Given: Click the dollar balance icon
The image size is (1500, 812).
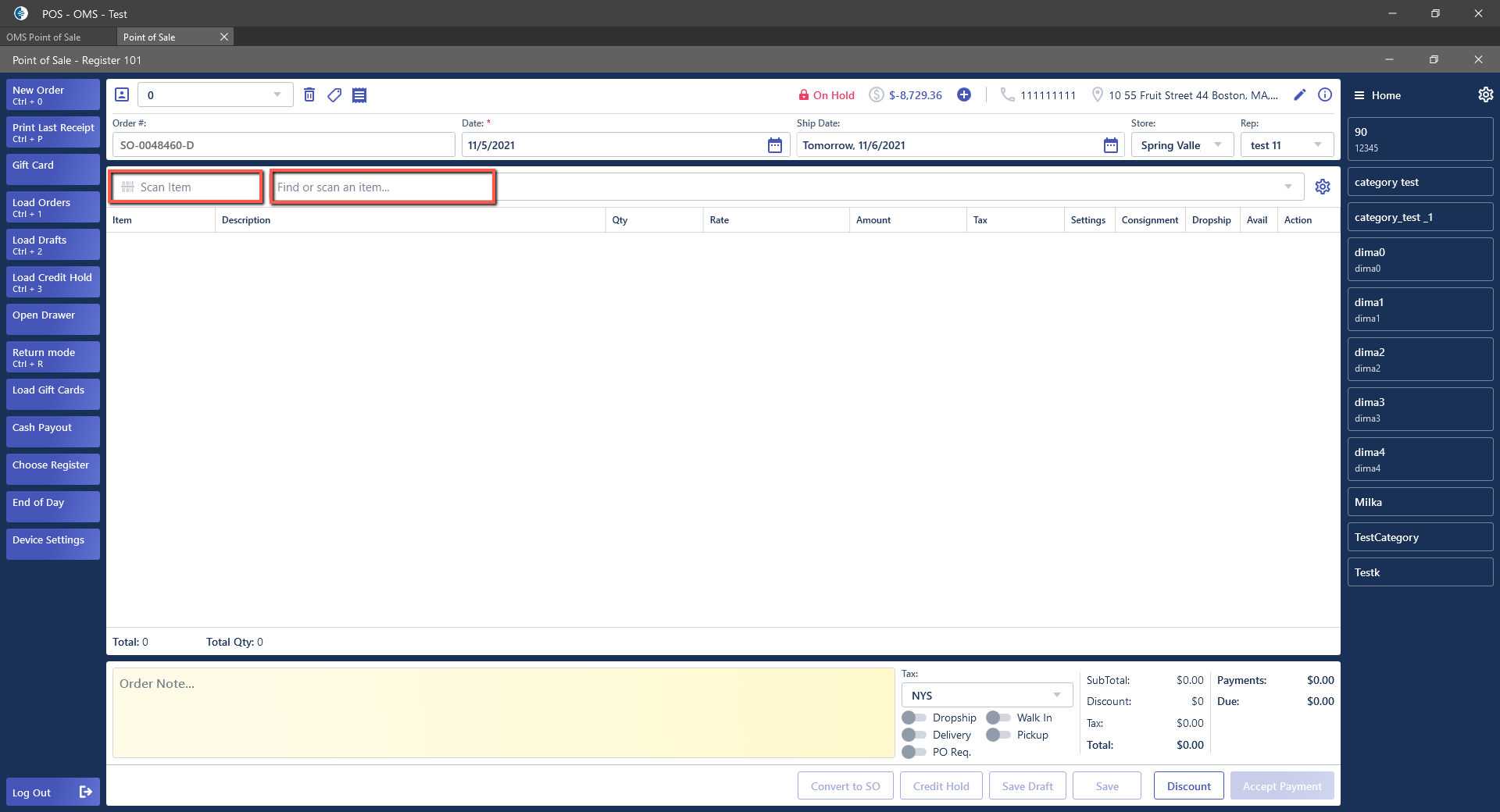Looking at the screenshot, I should (x=877, y=95).
